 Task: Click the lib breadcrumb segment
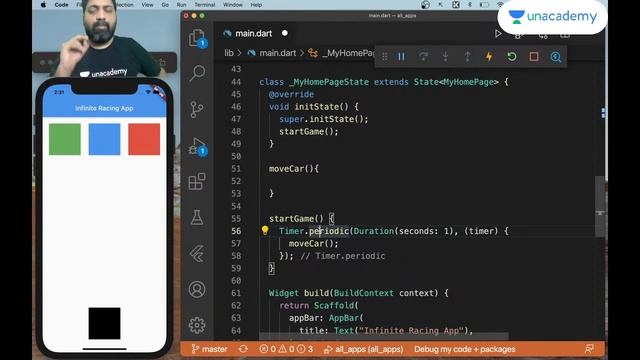click(229, 53)
